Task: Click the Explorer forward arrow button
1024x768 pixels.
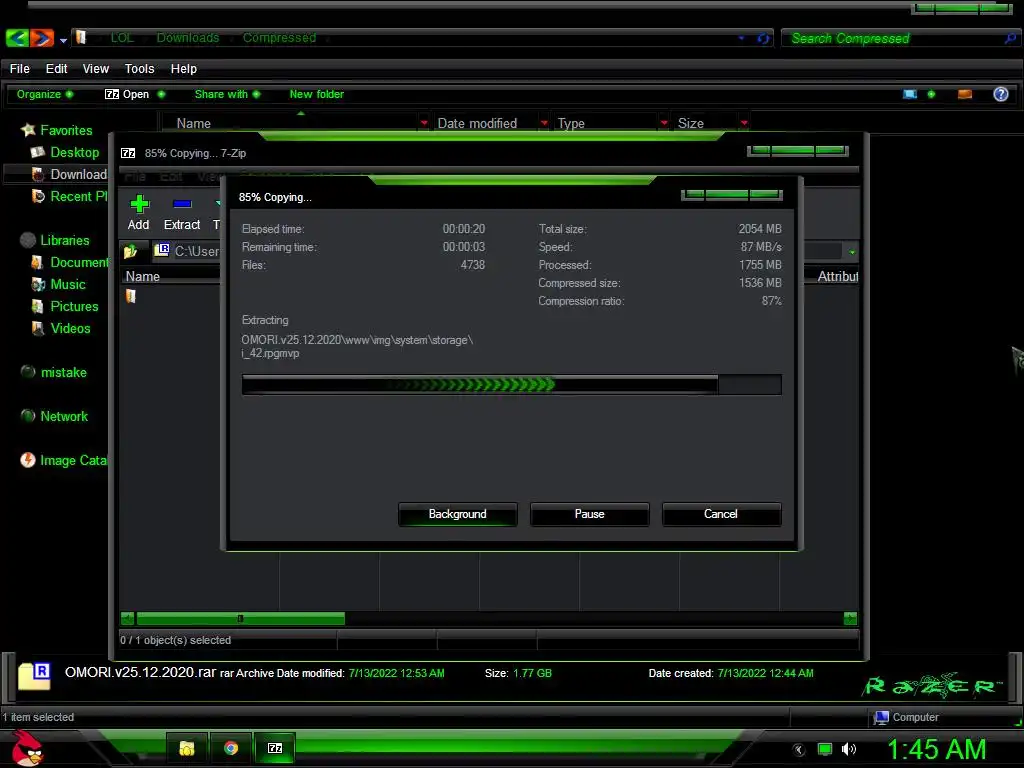Action: (42, 38)
